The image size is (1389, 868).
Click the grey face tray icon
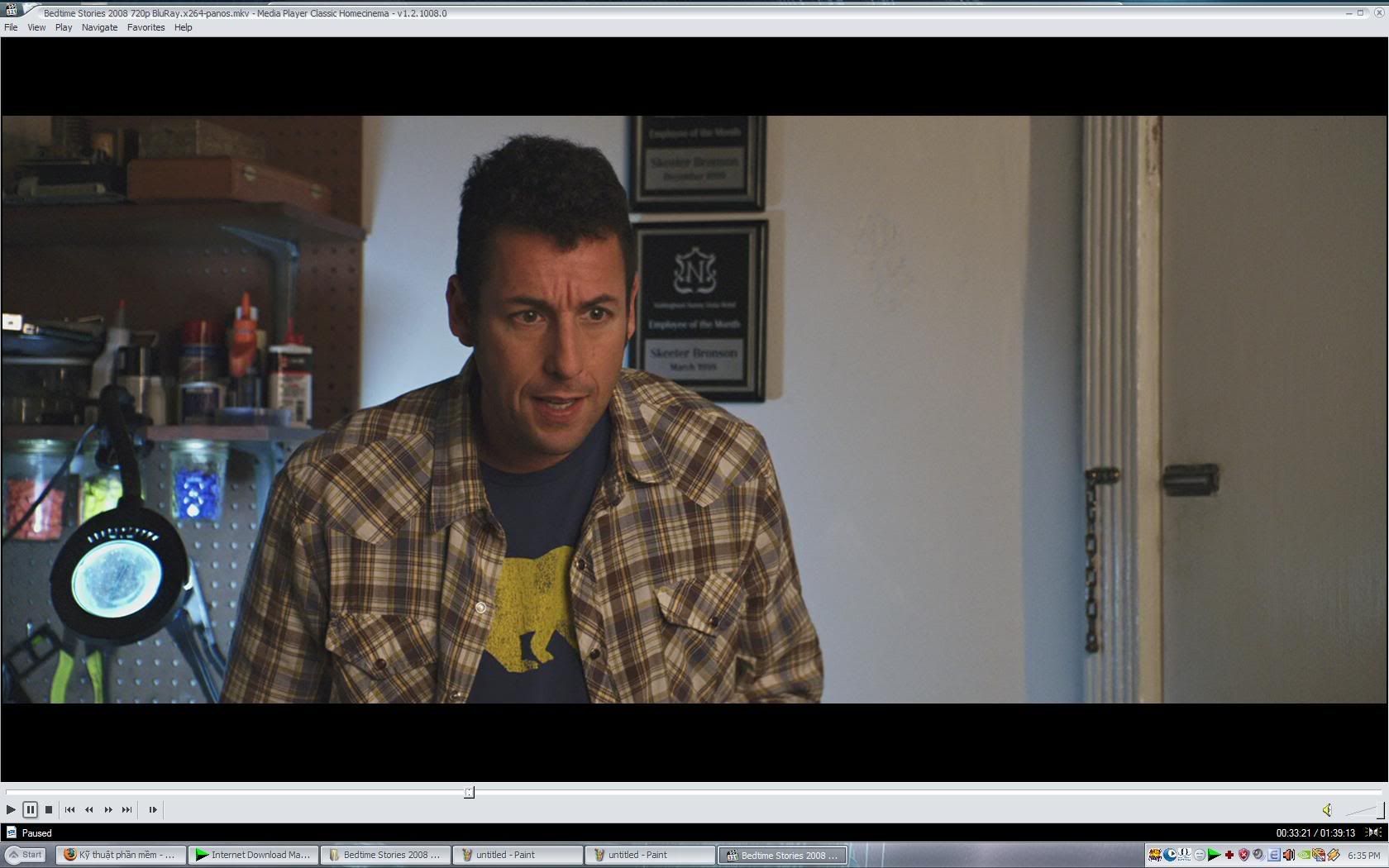1200,855
